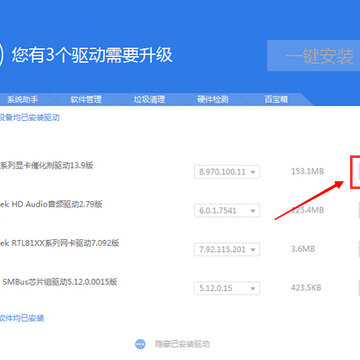Click the 一键安装 button
Viewport: 360px width, 360px height.
pyautogui.click(x=314, y=56)
